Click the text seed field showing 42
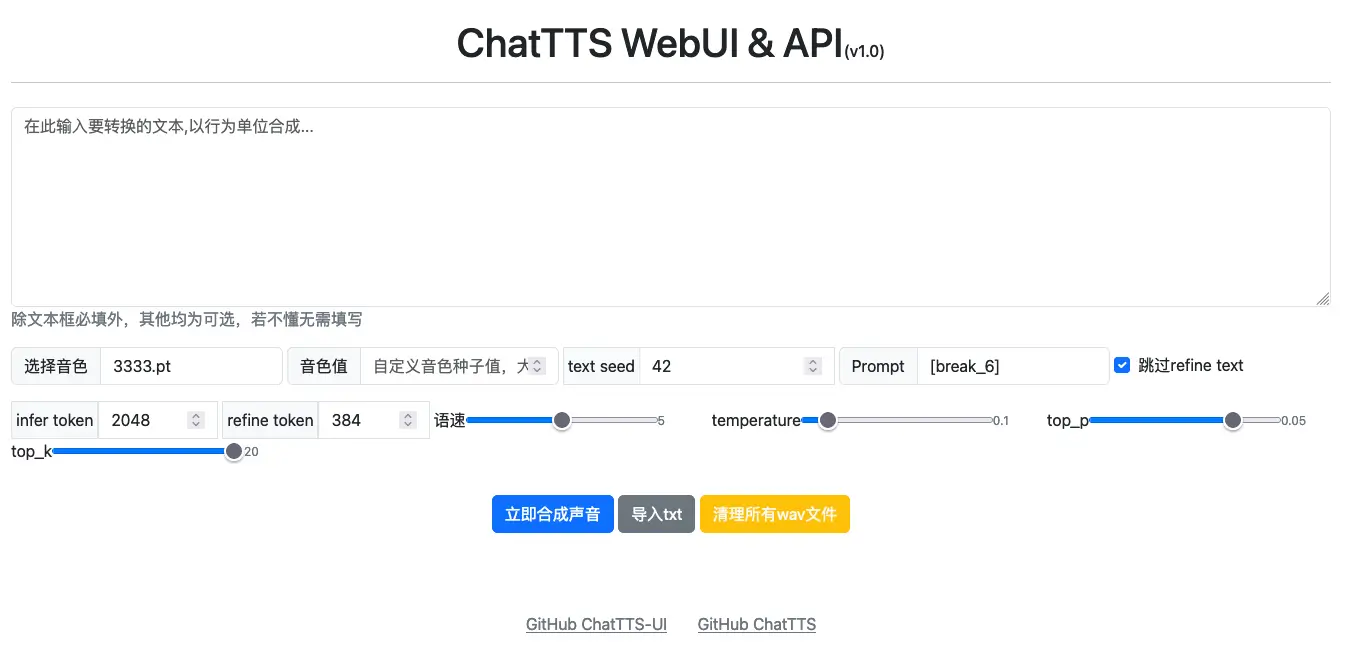Screen dimensions: 1348x662 coord(736,366)
